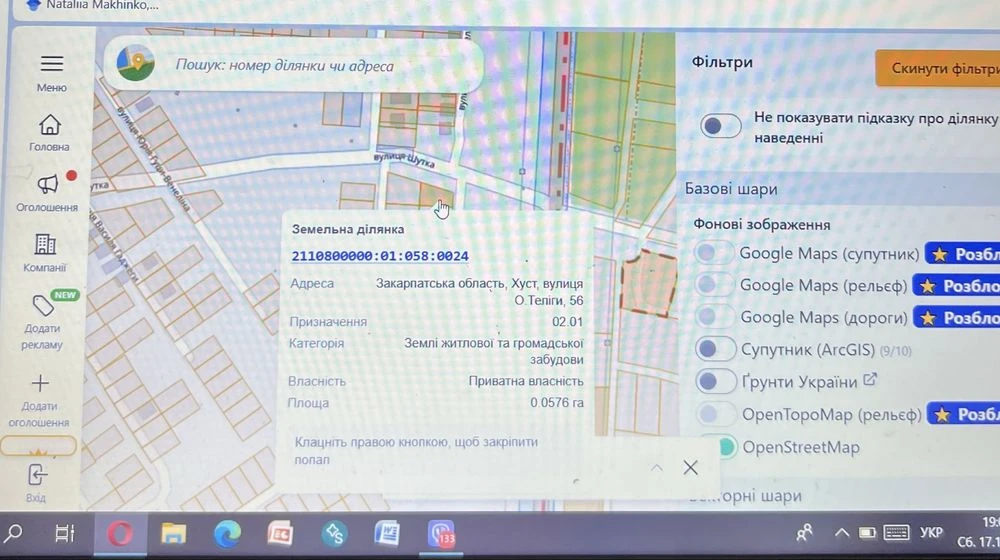Toggle Google Maps (супутник) layer

(714, 253)
